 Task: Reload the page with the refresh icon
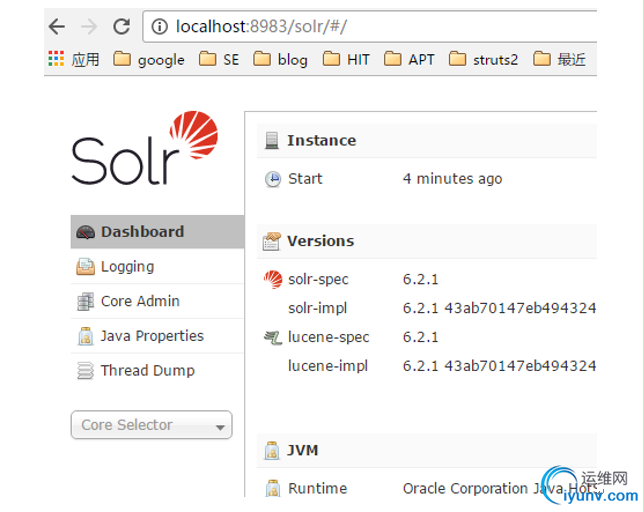click(x=122, y=26)
